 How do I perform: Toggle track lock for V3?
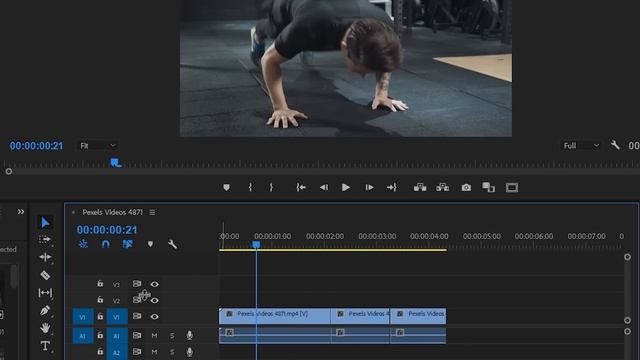tap(100, 283)
